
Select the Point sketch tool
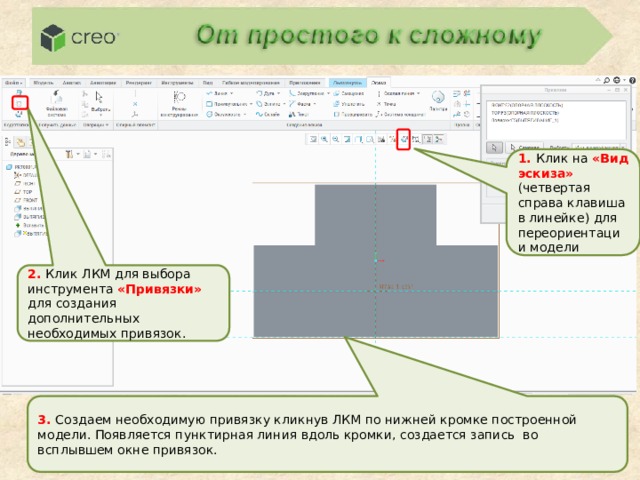click(x=387, y=104)
